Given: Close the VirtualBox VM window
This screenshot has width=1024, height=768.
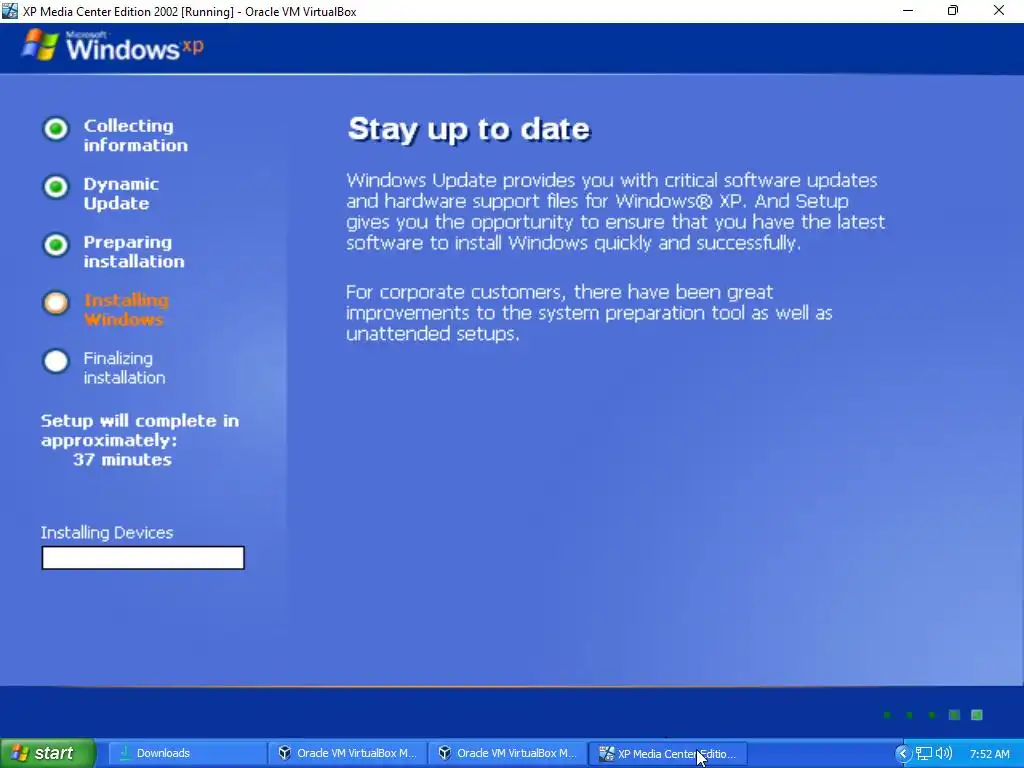Looking at the screenshot, I should (999, 11).
